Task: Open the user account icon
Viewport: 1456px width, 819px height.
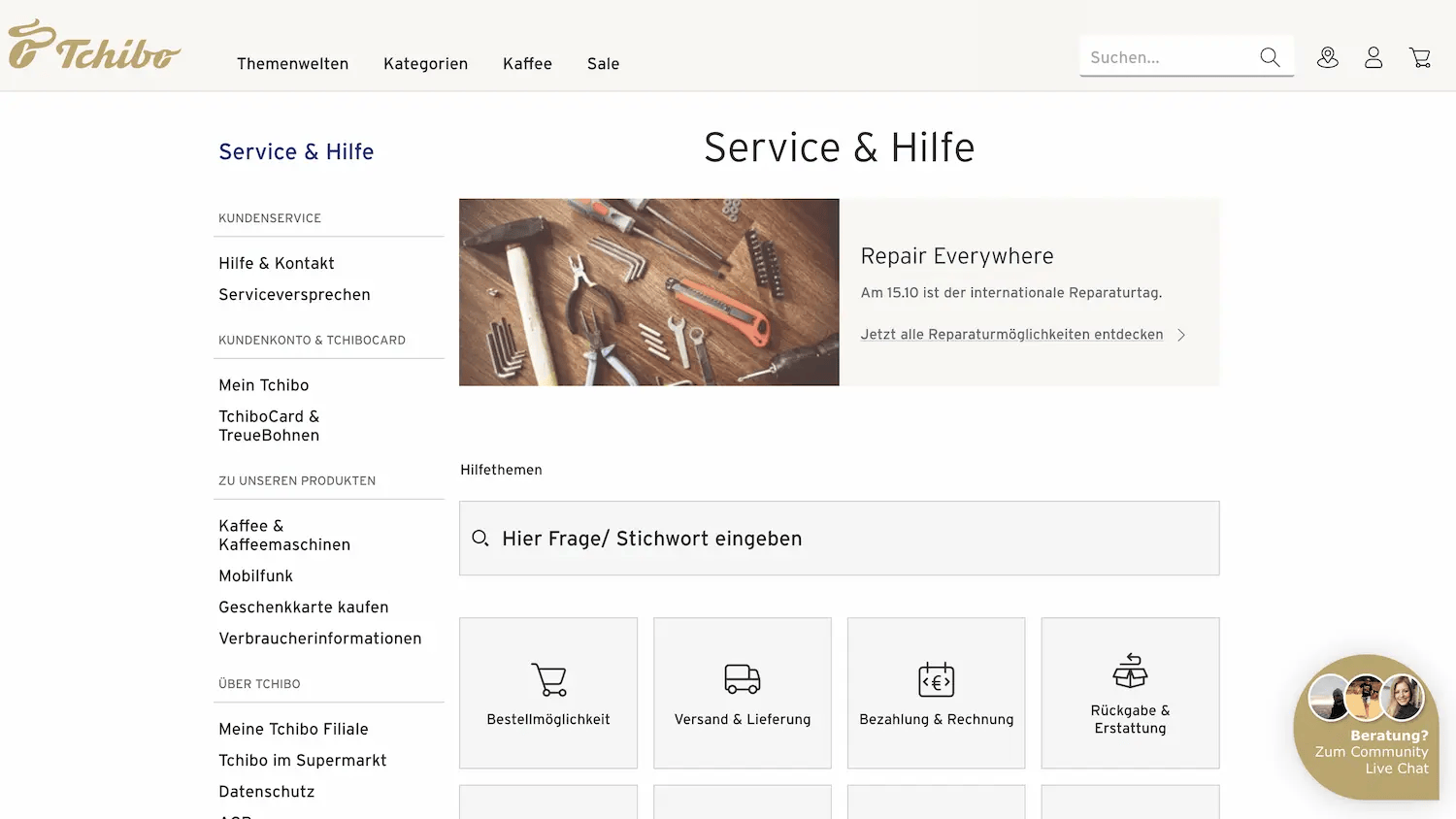Action: point(1373,58)
